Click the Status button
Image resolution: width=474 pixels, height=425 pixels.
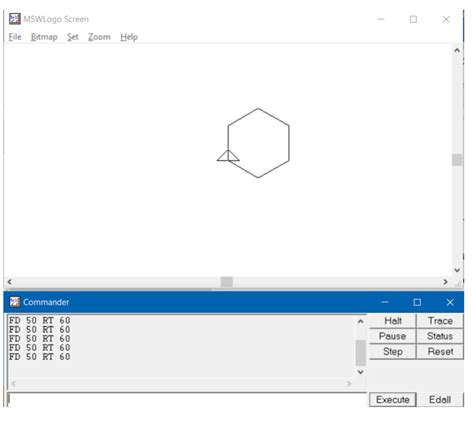pyautogui.click(x=440, y=336)
